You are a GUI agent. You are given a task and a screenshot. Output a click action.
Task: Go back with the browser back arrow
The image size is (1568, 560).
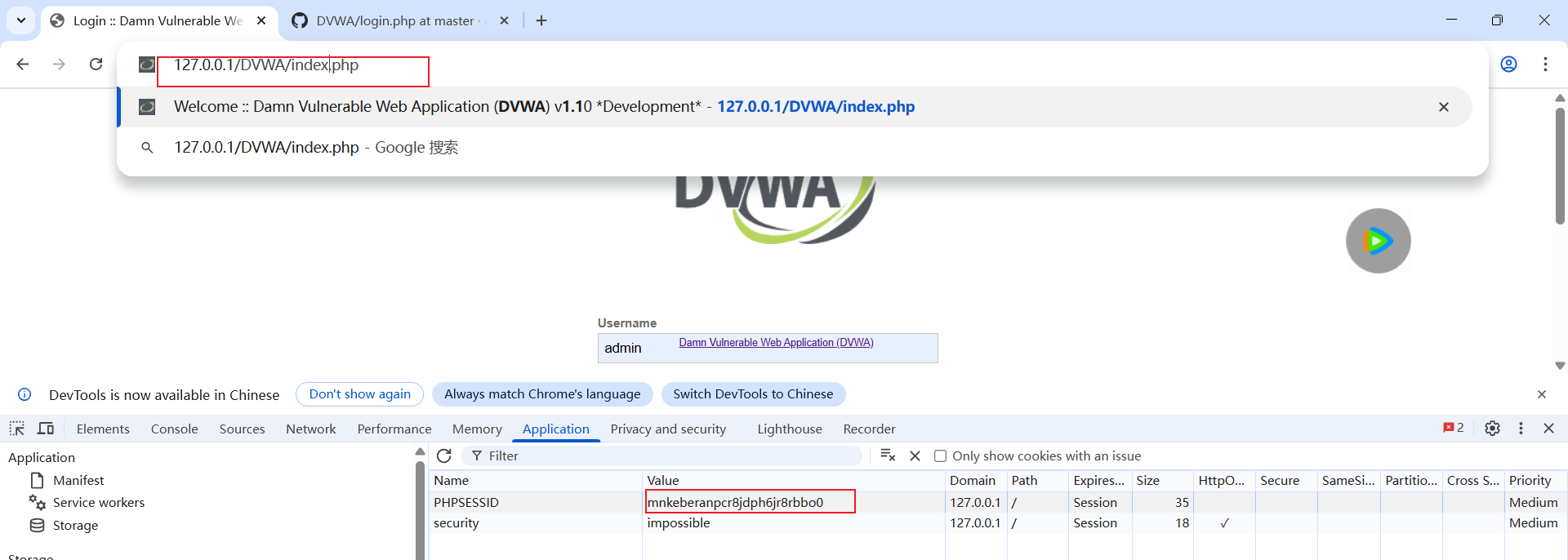[23, 64]
